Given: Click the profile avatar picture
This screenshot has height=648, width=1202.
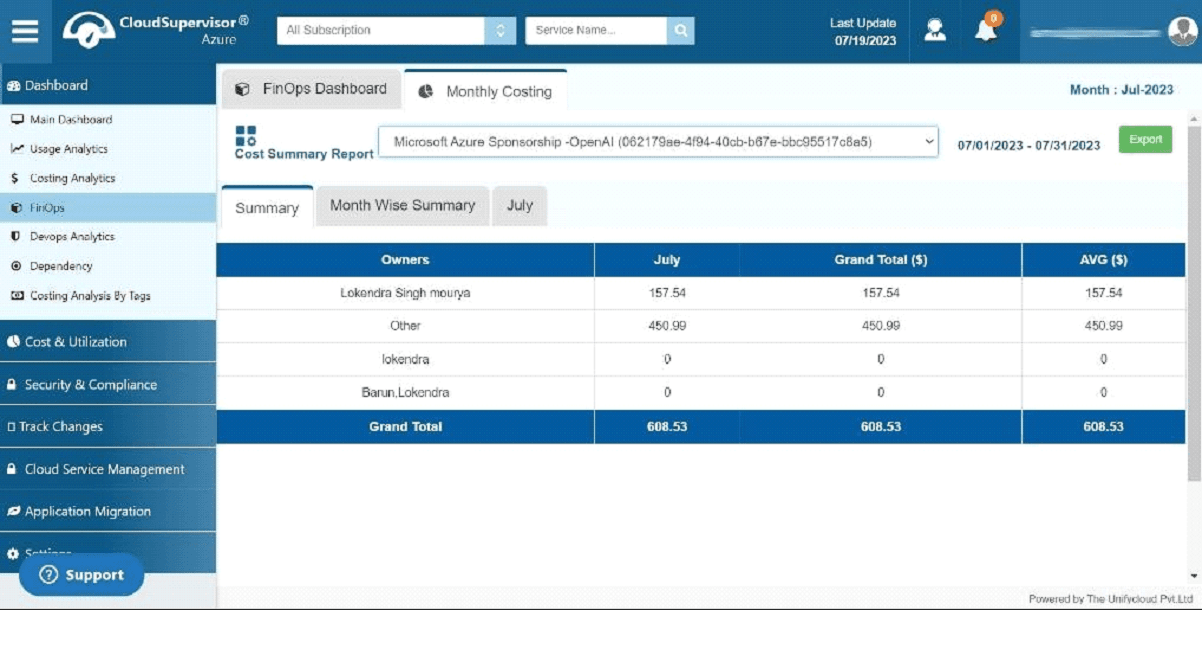Looking at the screenshot, I should (x=1182, y=32).
